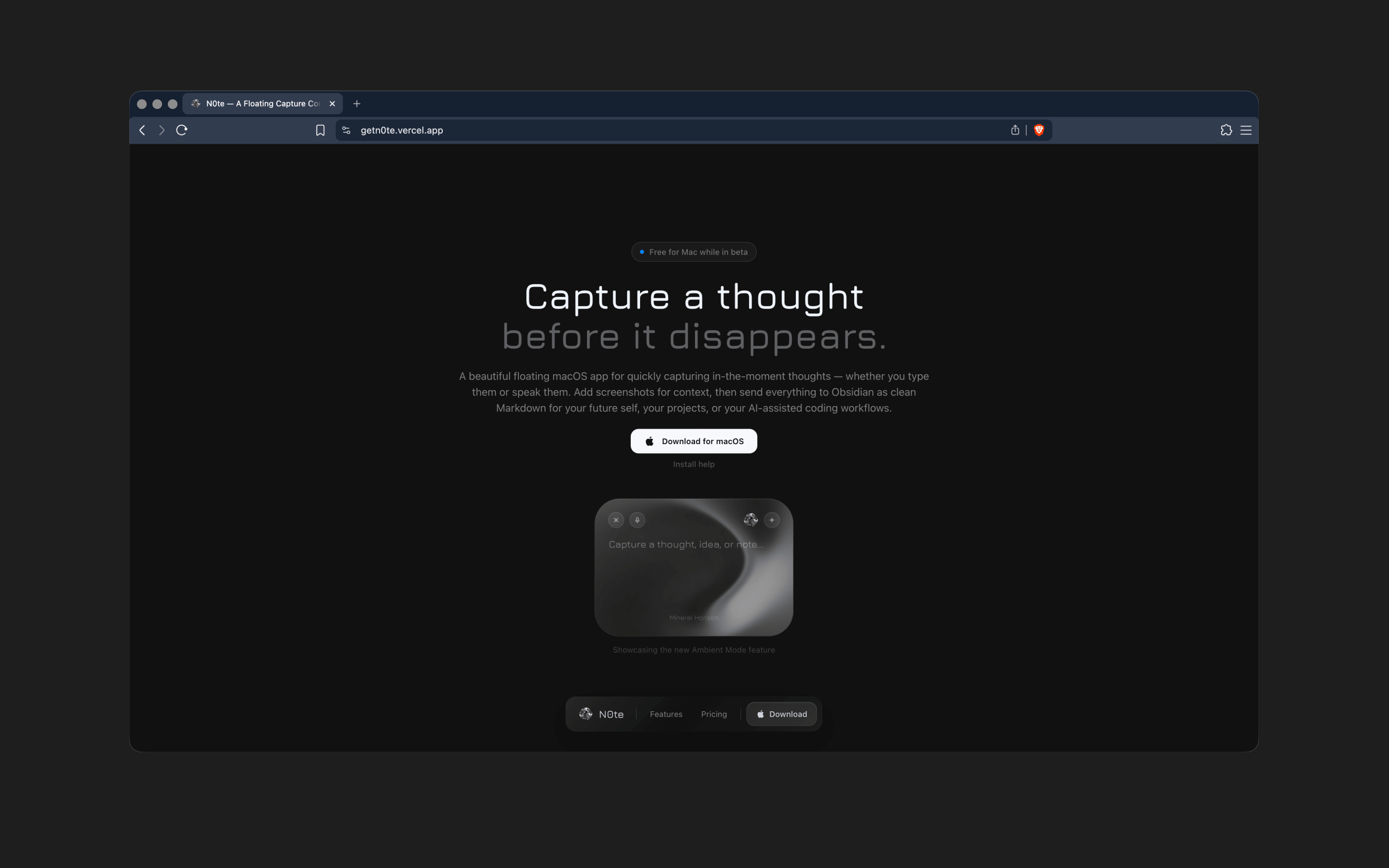Open the Brave Shields lion icon
The image size is (1389, 868).
[1039, 130]
